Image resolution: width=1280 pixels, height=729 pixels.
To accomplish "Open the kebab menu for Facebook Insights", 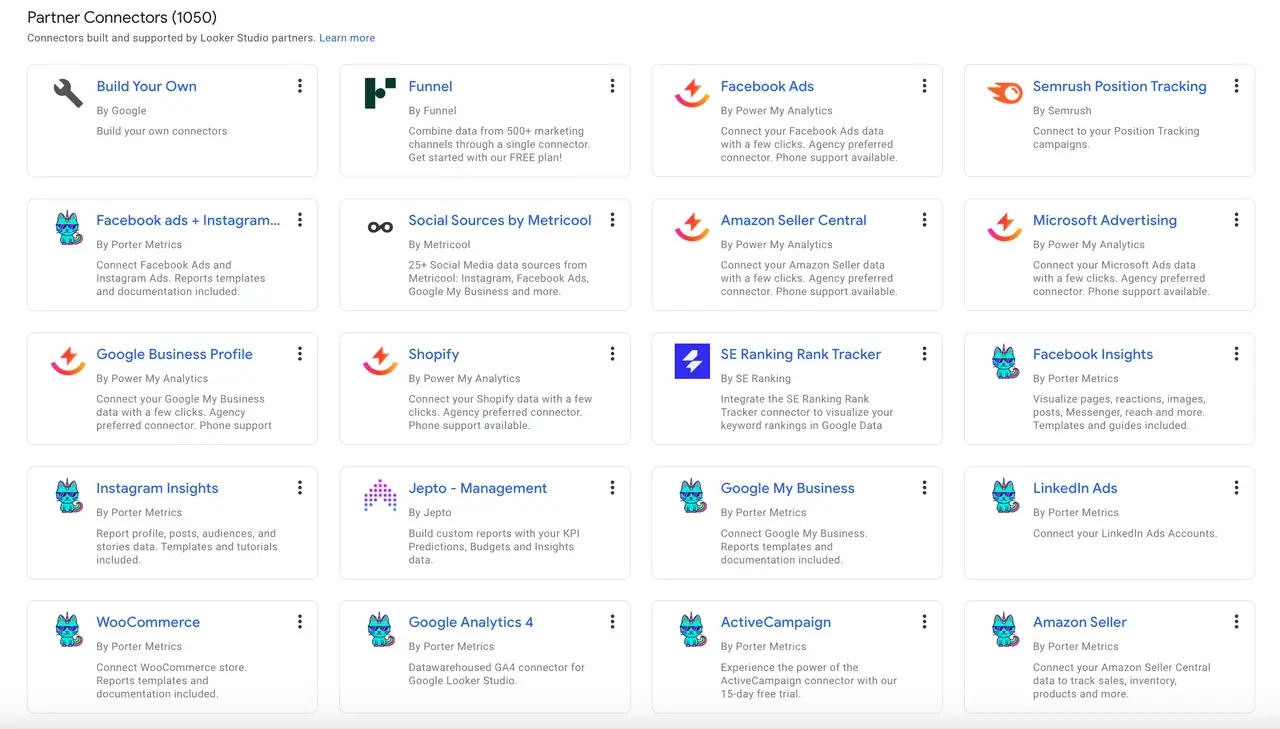I will point(1236,354).
